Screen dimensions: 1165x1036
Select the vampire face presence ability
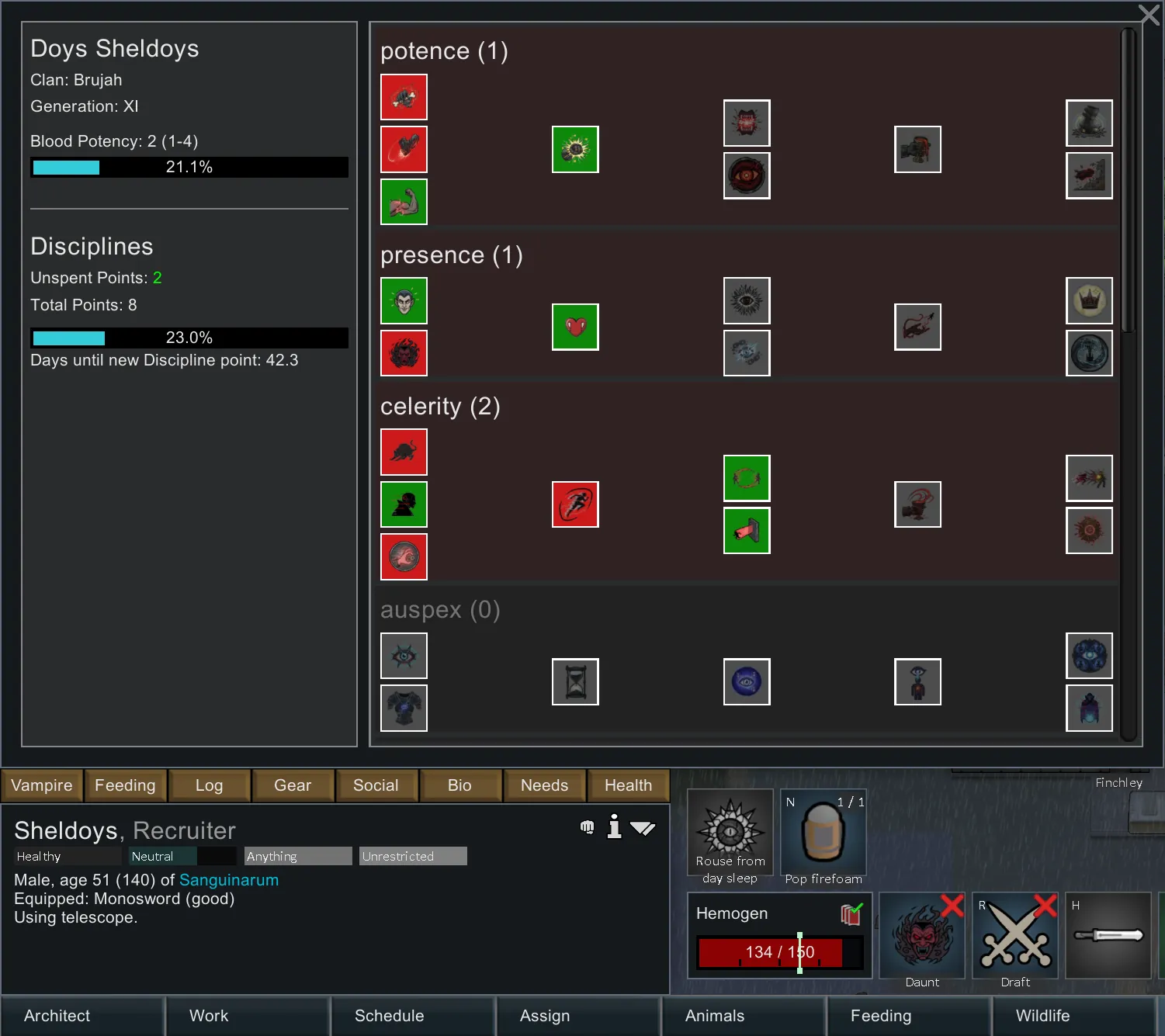[404, 300]
